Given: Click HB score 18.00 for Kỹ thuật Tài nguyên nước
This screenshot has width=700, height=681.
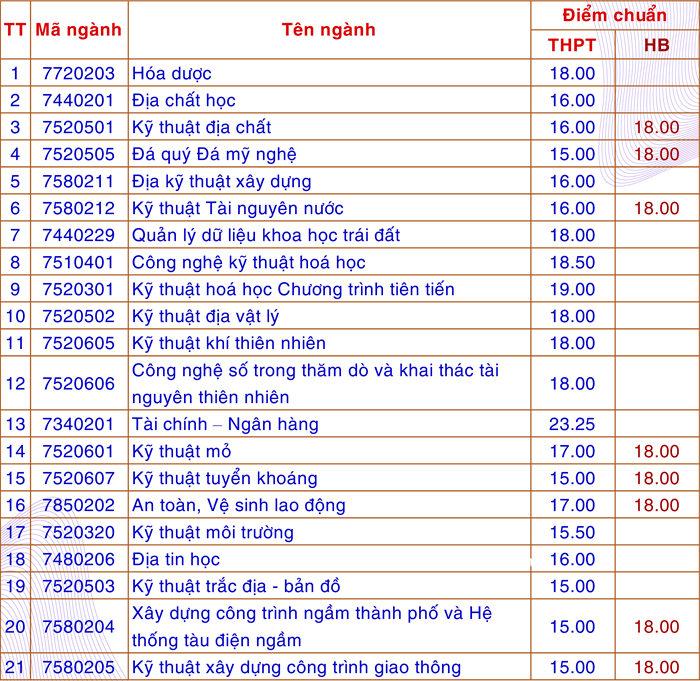Looking at the screenshot, I should coord(657,209).
